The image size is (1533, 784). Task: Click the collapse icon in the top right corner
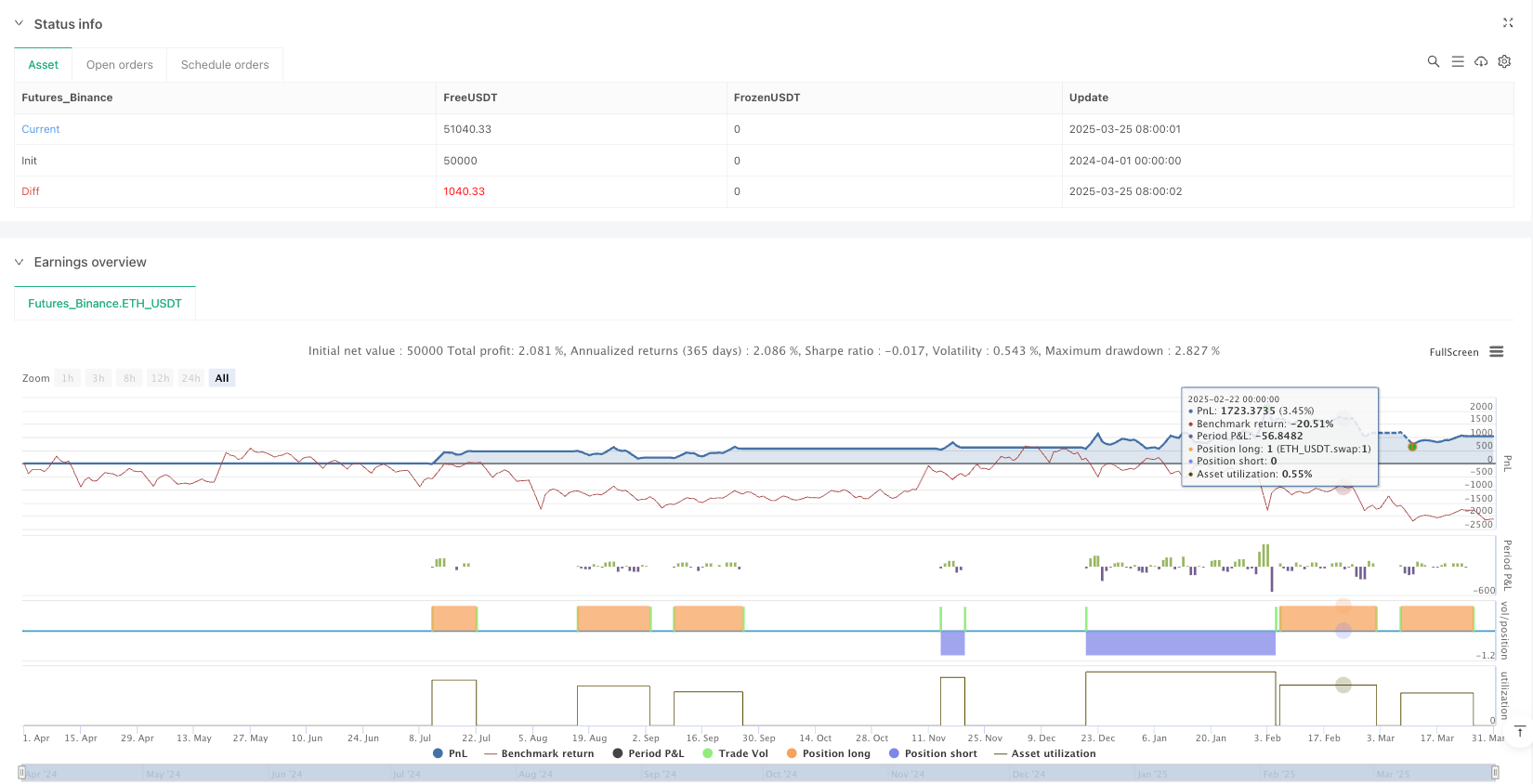point(1507,23)
